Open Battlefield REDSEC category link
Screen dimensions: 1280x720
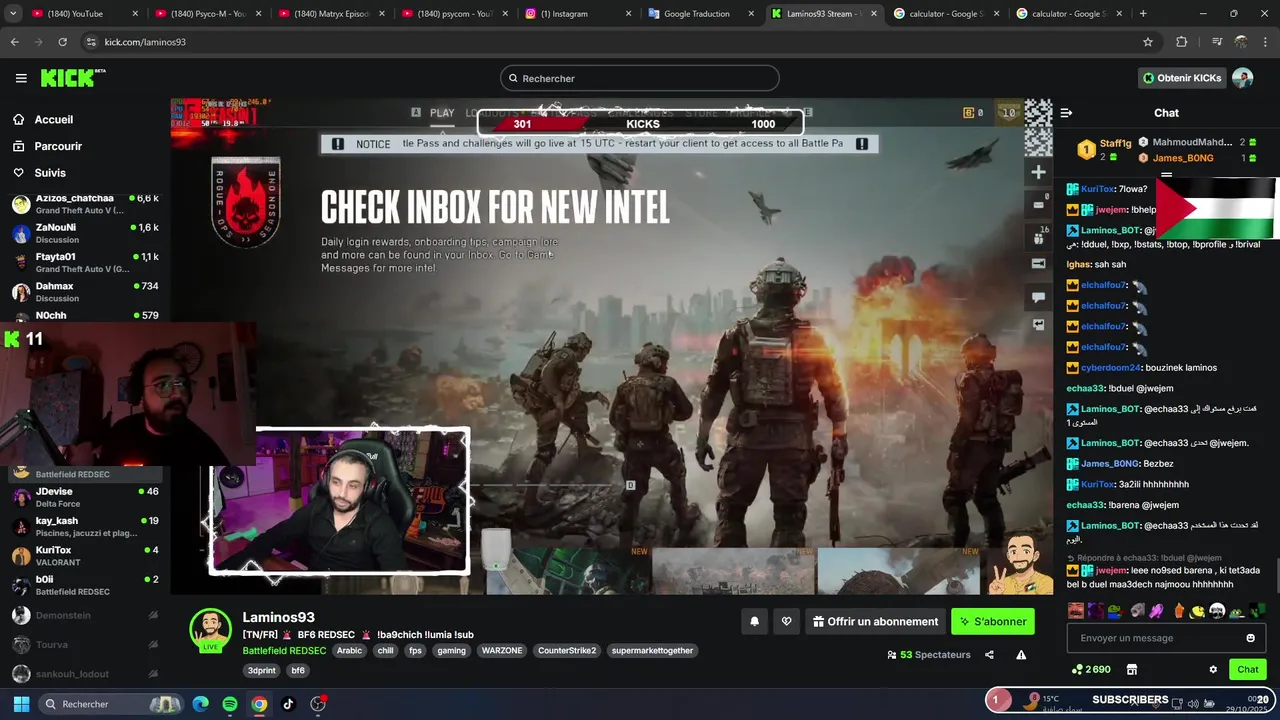click(284, 650)
